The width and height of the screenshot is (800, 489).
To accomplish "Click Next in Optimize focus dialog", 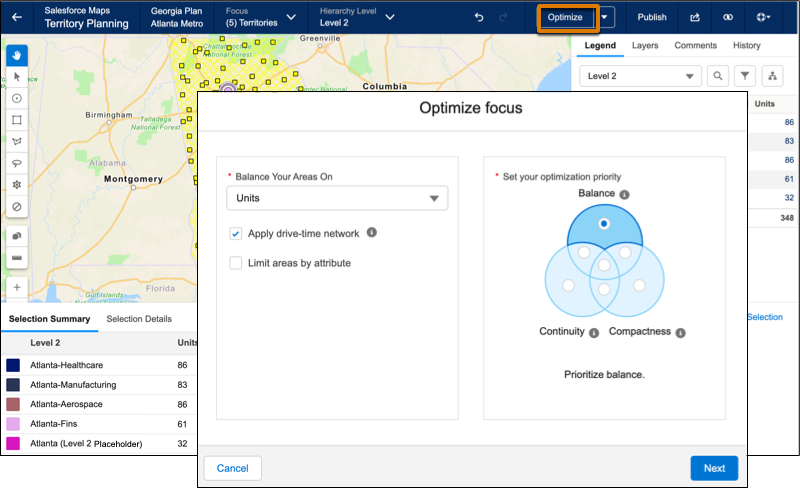I will coord(714,468).
